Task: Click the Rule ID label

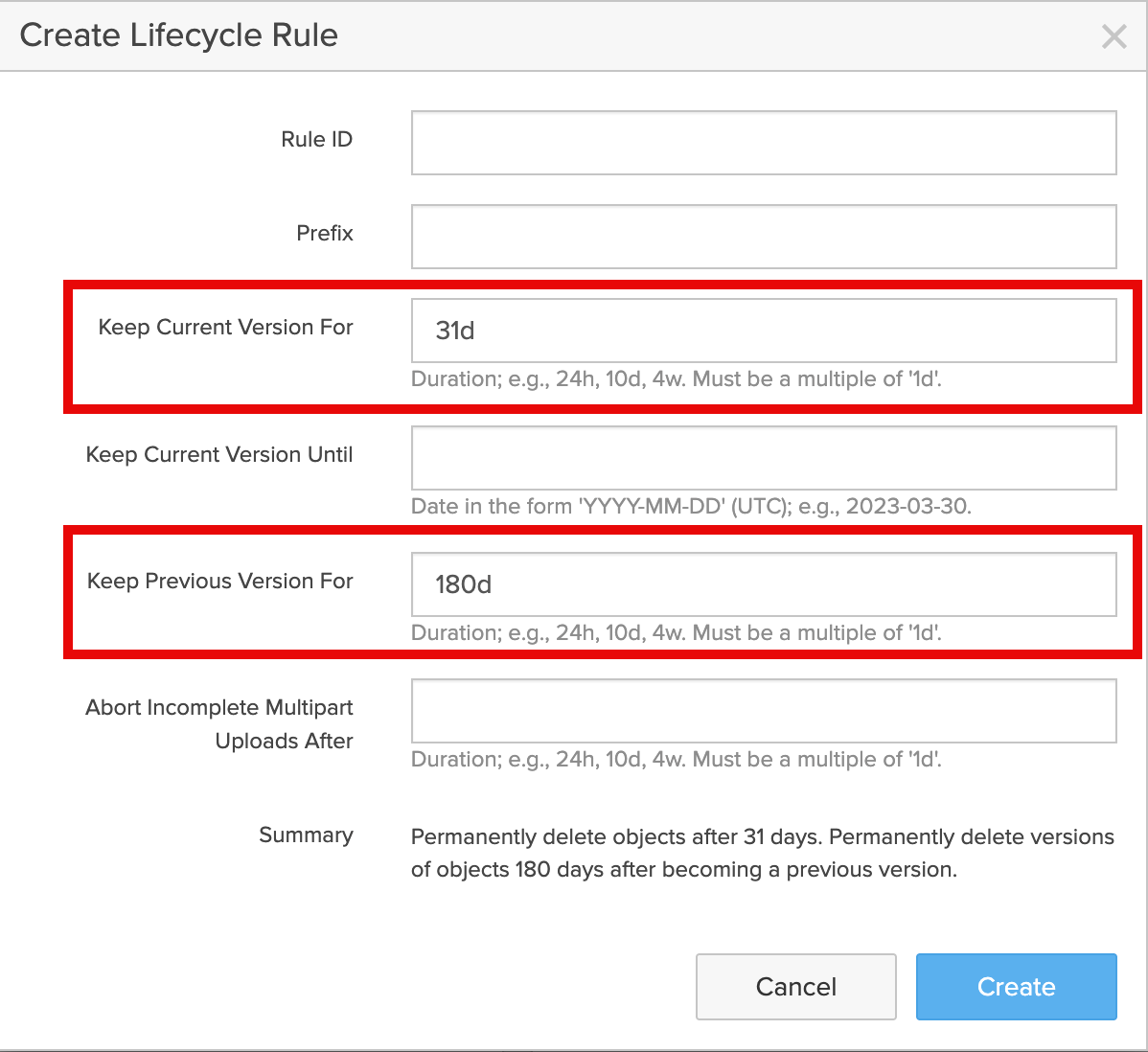Action: click(x=316, y=140)
